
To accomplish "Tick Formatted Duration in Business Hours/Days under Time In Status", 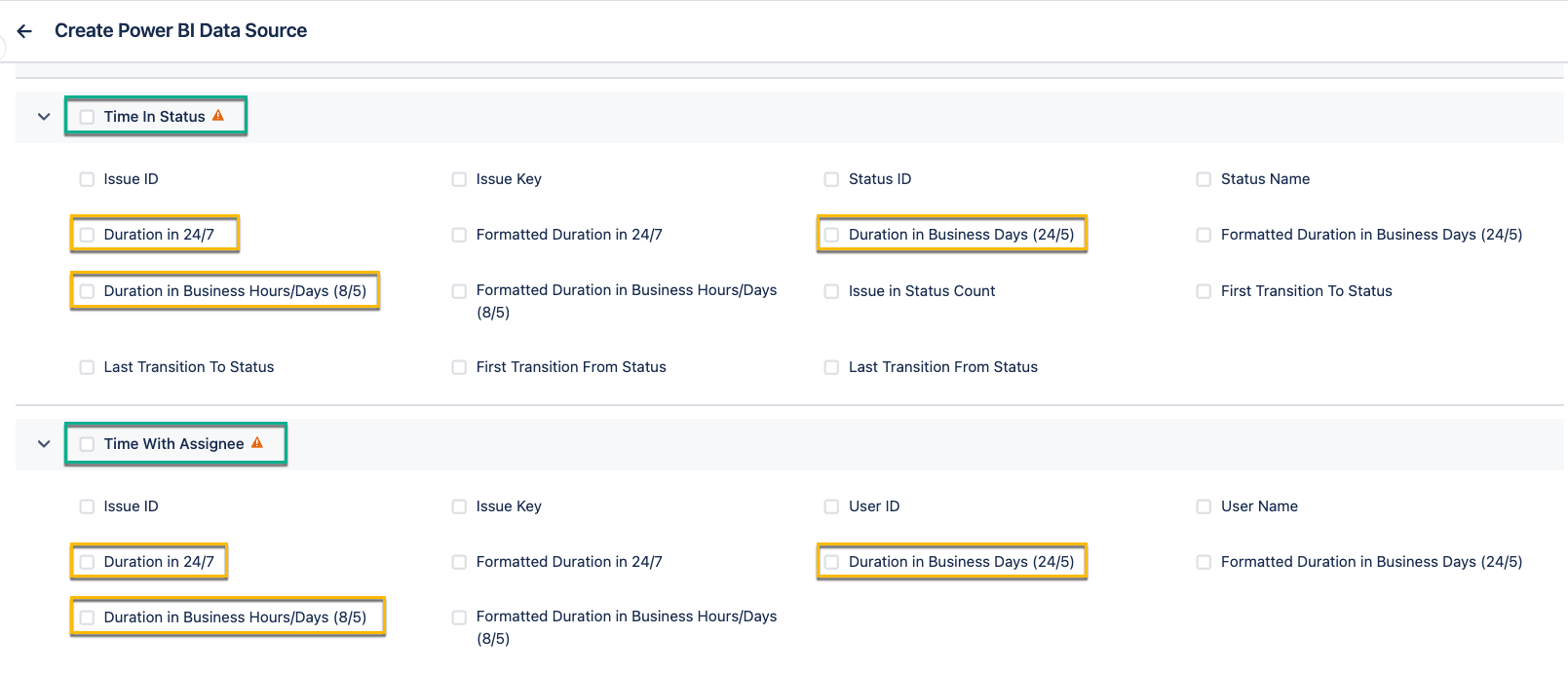I will [459, 291].
